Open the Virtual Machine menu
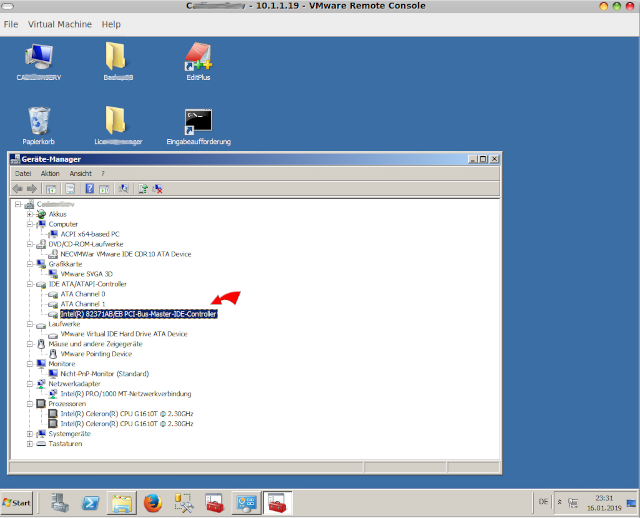640x518 pixels. pyautogui.click(x=60, y=24)
